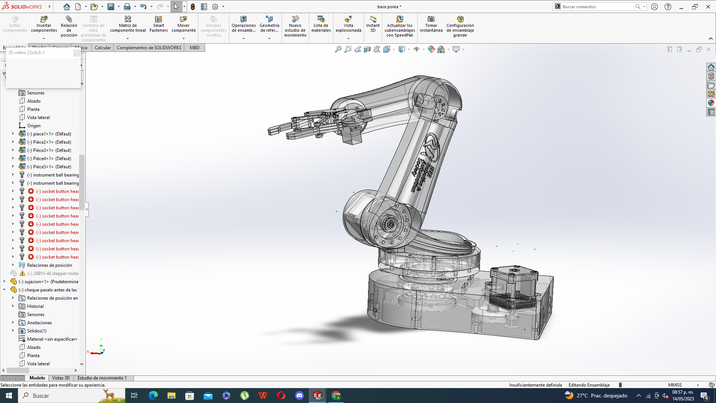Viewport: 716px width, 403px height.
Task: Toggle Configuración de ensamblaje grande
Action: [x=460, y=26]
